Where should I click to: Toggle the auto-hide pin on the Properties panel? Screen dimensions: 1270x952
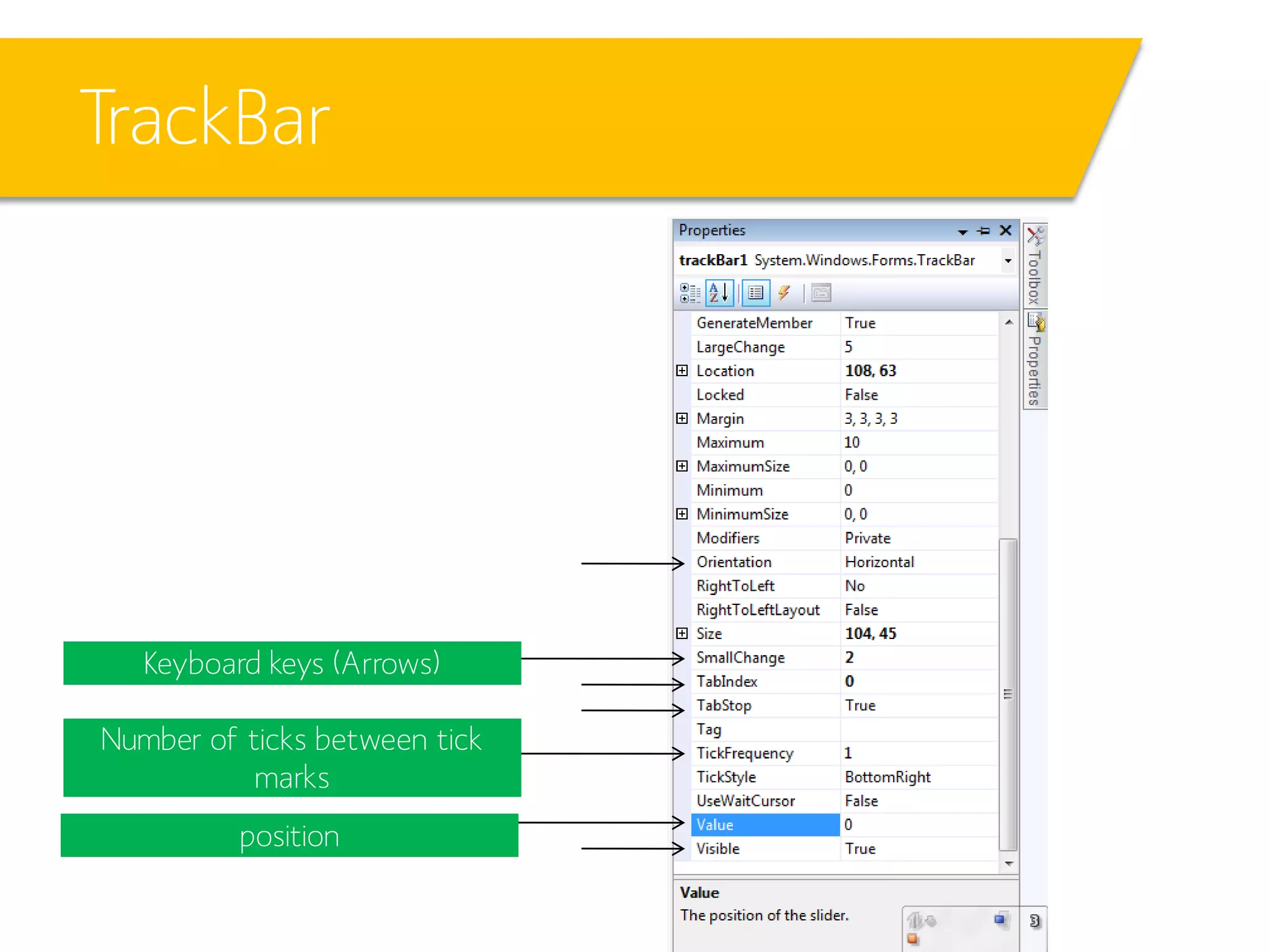tap(984, 231)
